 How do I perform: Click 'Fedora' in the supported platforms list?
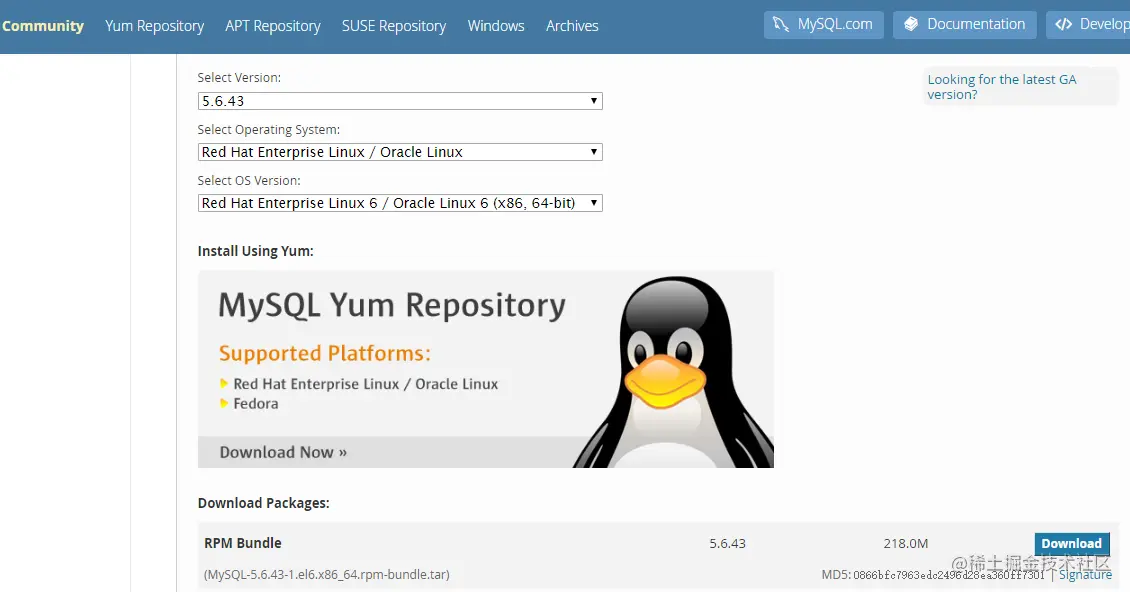pos(256,404)
